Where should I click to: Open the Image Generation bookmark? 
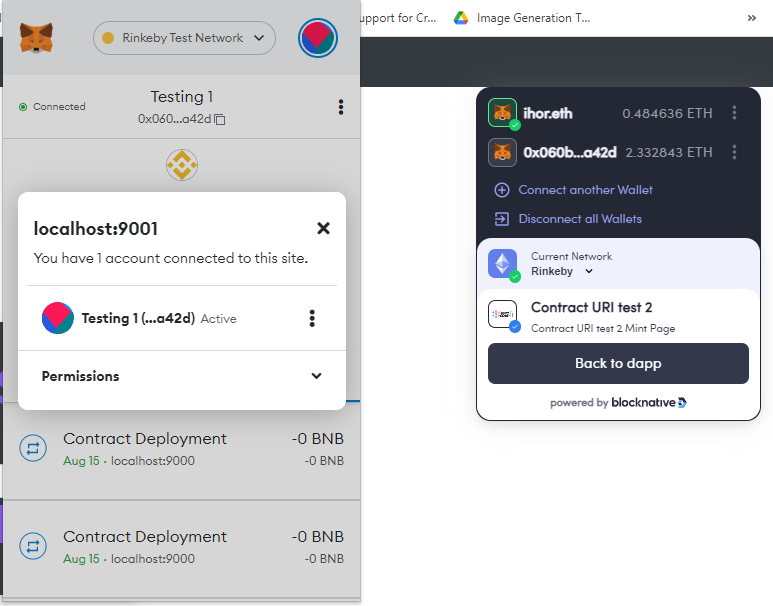pyautogui.click(x=522, y=18)
